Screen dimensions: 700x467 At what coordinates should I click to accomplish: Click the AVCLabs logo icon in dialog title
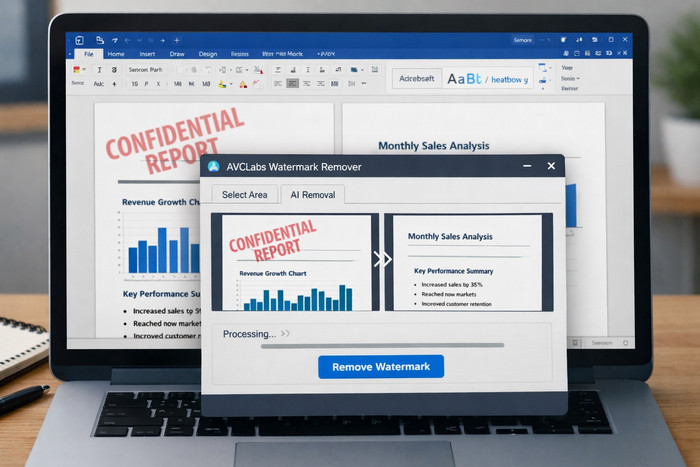coord(214,168)
